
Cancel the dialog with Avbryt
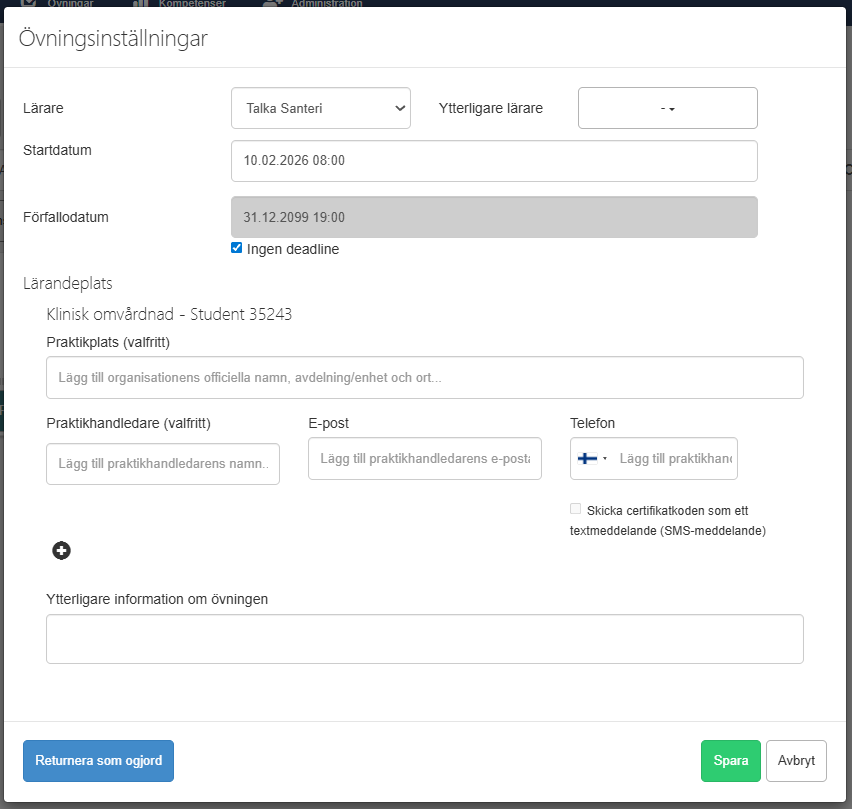796,760
